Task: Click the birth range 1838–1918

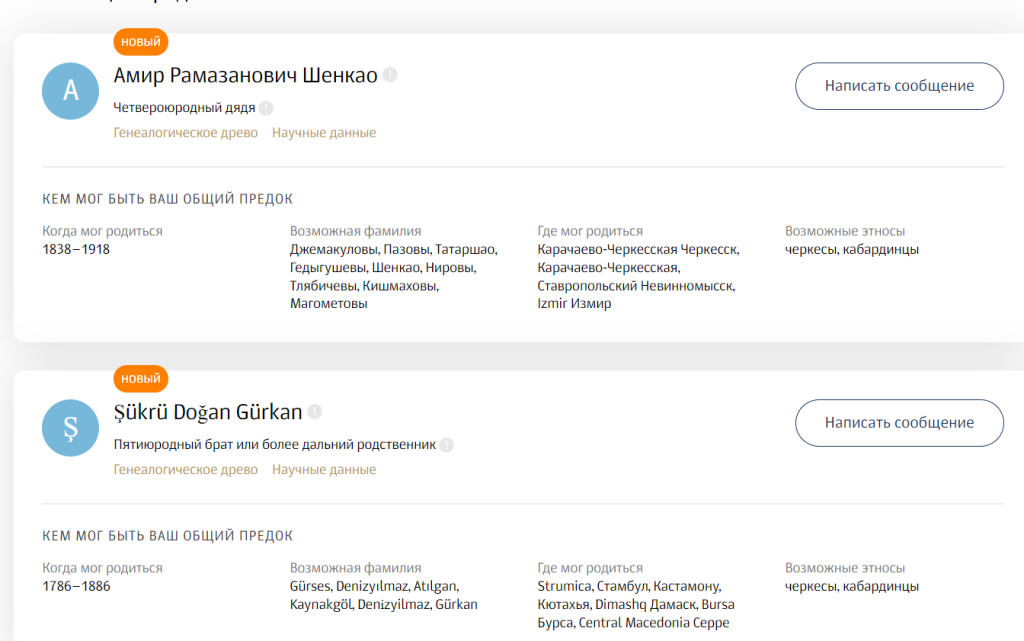Action: coord(77,249)
